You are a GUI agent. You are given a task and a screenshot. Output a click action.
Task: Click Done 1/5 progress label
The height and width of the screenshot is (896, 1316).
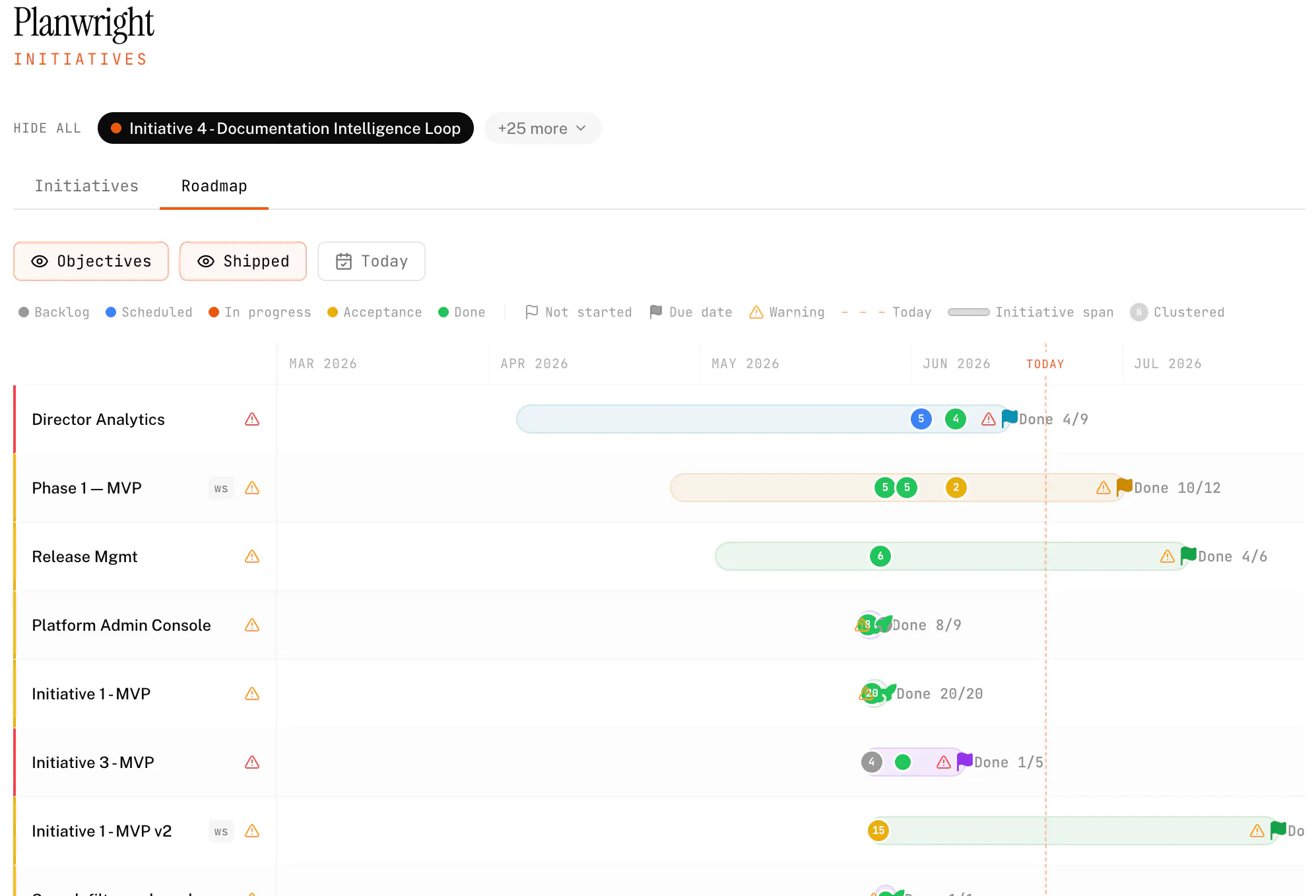pyautogui.click(x=1009, y=763)
